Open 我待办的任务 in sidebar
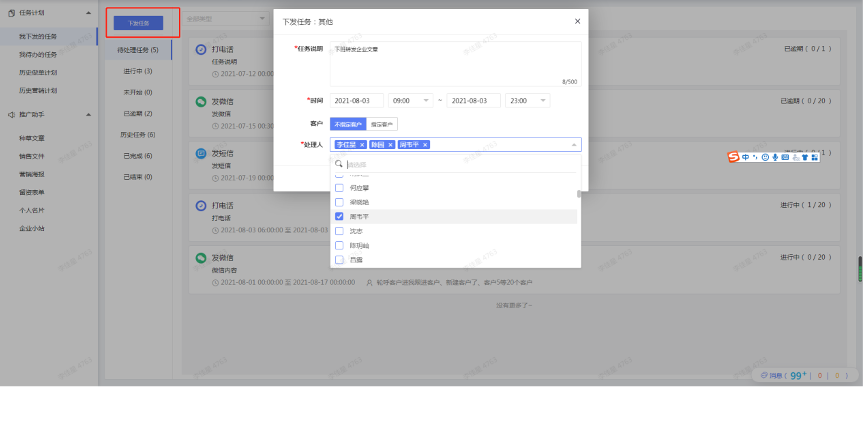 [38, 55]
